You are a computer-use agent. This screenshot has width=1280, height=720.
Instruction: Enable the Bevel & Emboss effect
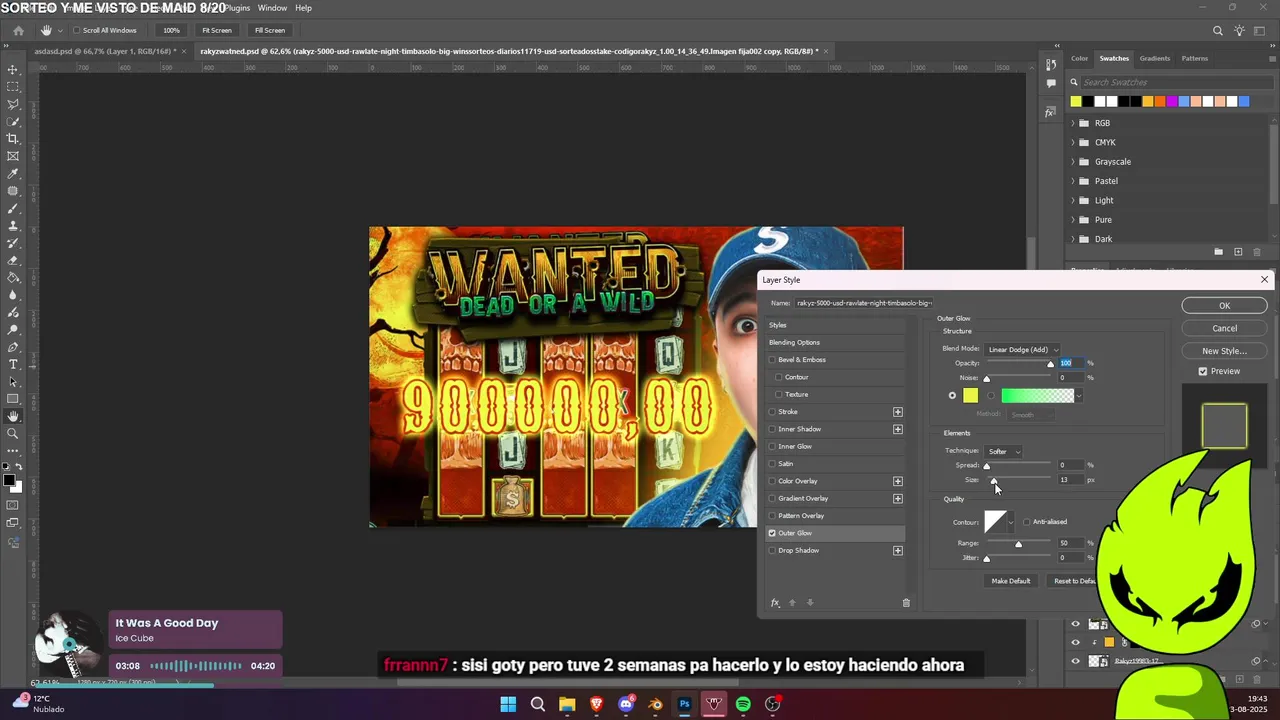point(772,360)
